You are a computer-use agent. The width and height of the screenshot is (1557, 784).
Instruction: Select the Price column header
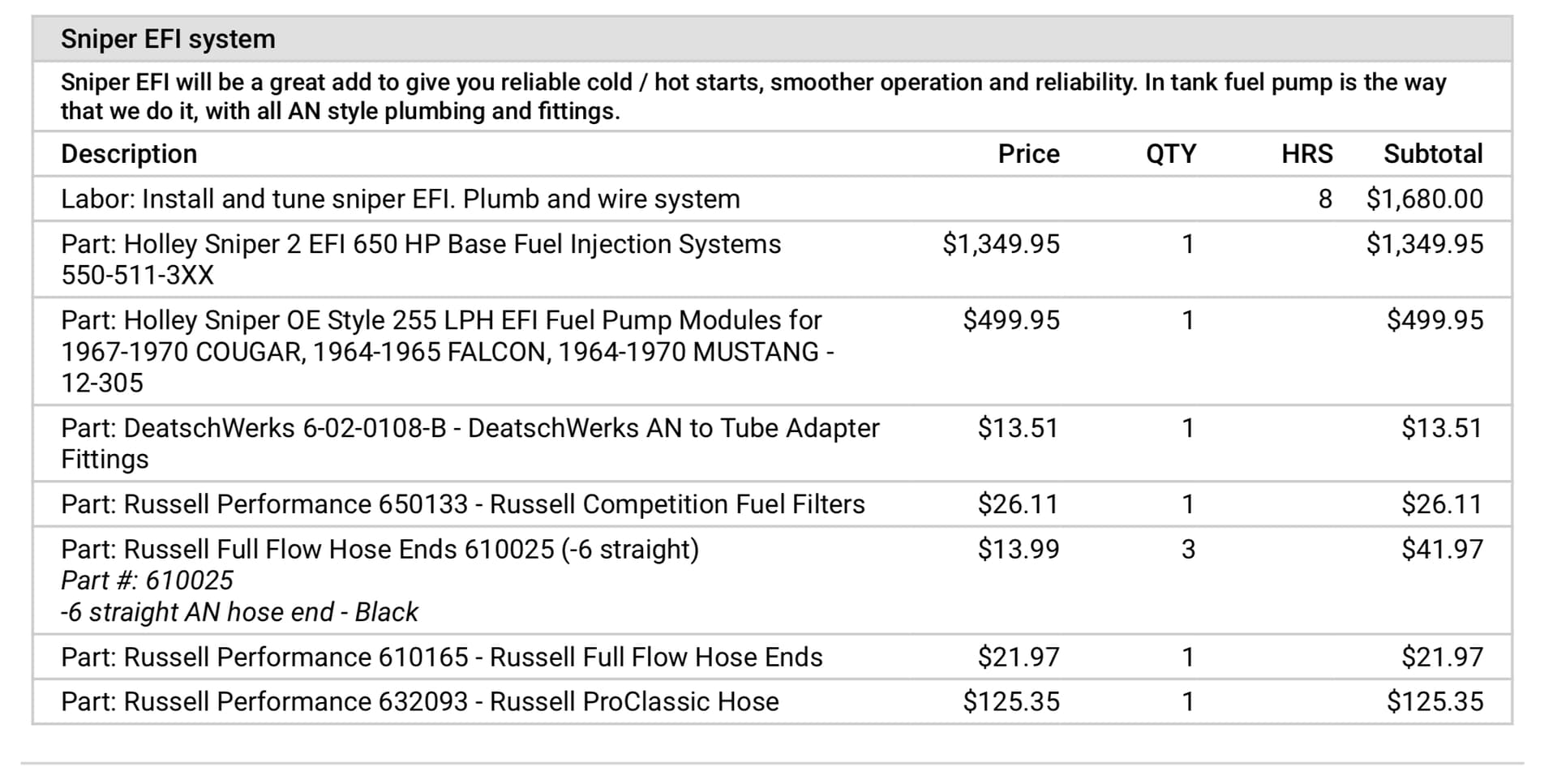point(1028,154)
